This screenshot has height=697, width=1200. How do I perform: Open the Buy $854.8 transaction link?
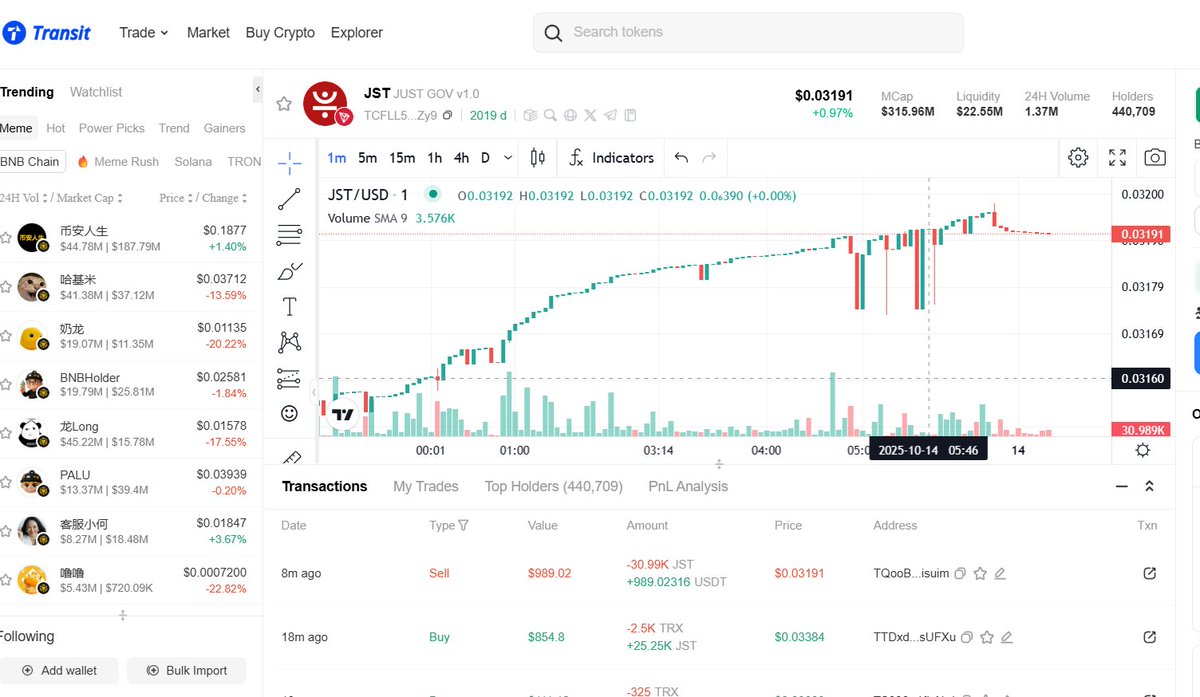point(1149,637)
